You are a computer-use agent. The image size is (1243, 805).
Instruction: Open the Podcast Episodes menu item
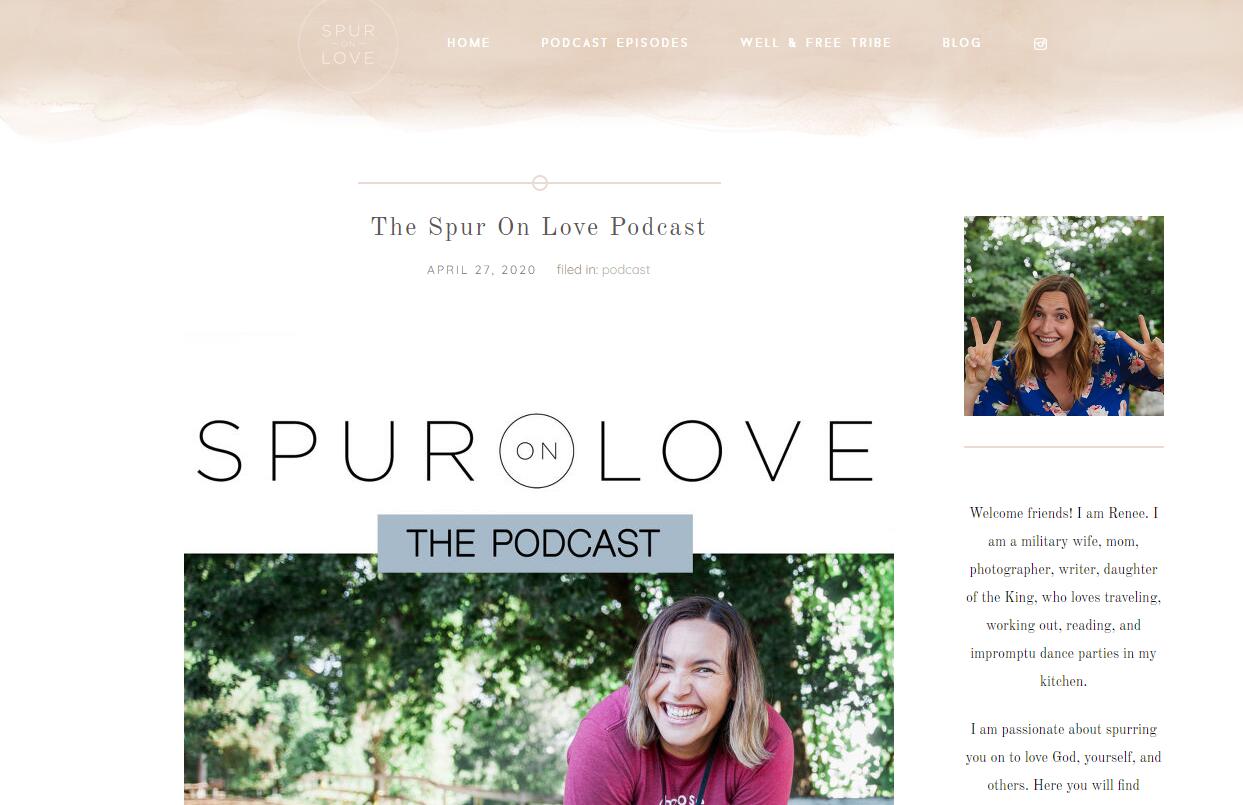click(615, 43)
